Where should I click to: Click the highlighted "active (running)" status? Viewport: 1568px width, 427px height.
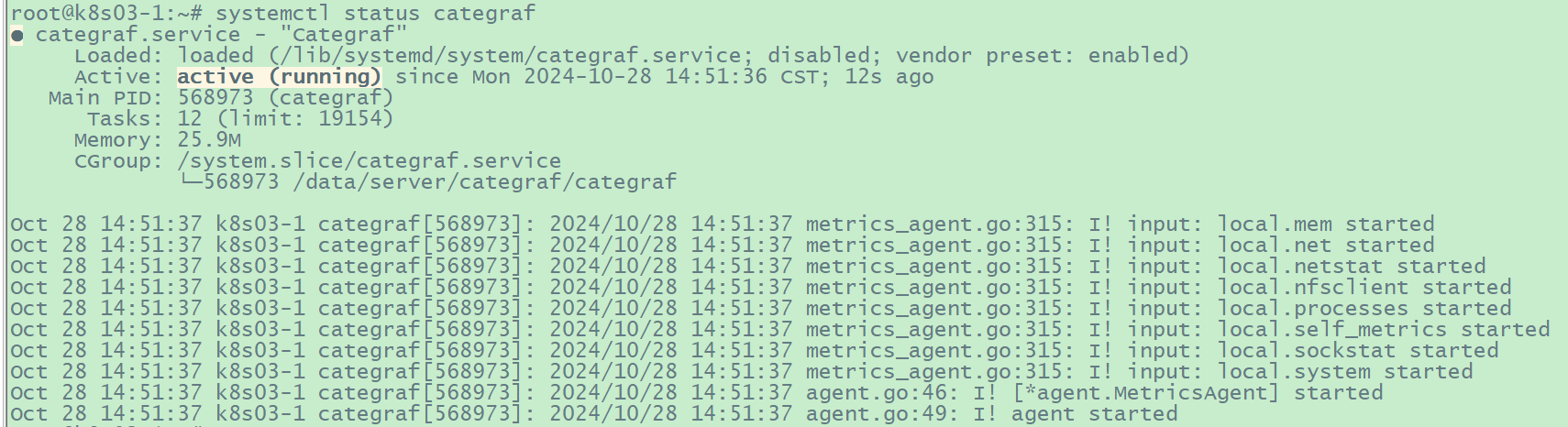coord(279,77)
